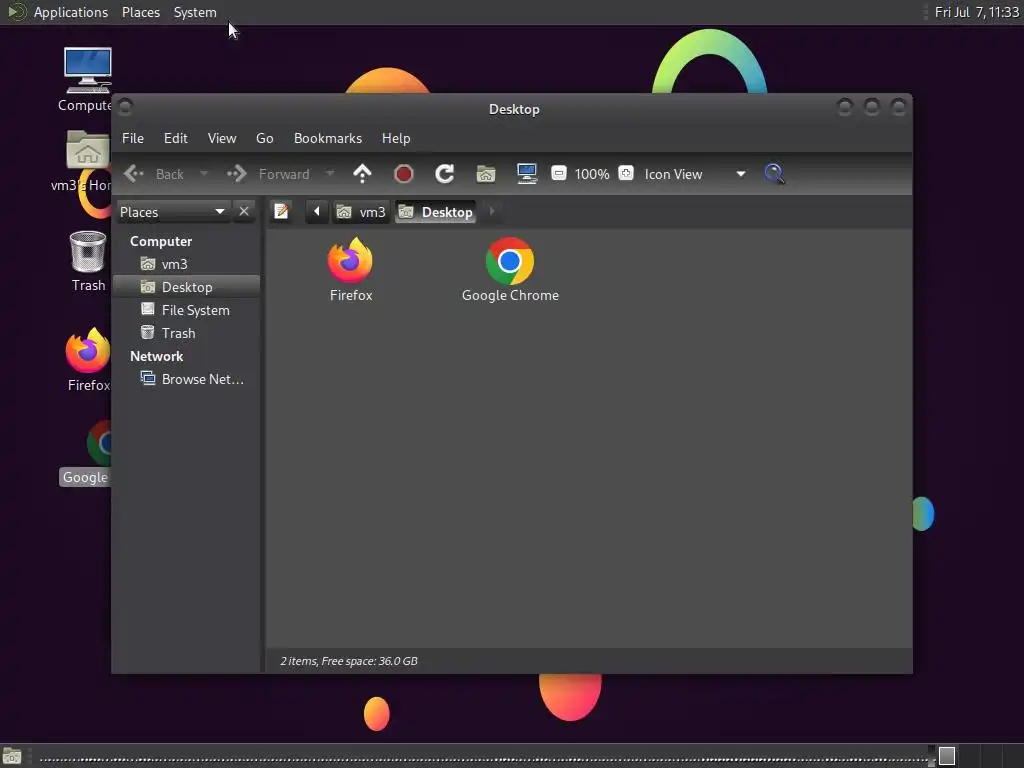
Task: Open the Places panel menu
Action: [x=141, y=12]
